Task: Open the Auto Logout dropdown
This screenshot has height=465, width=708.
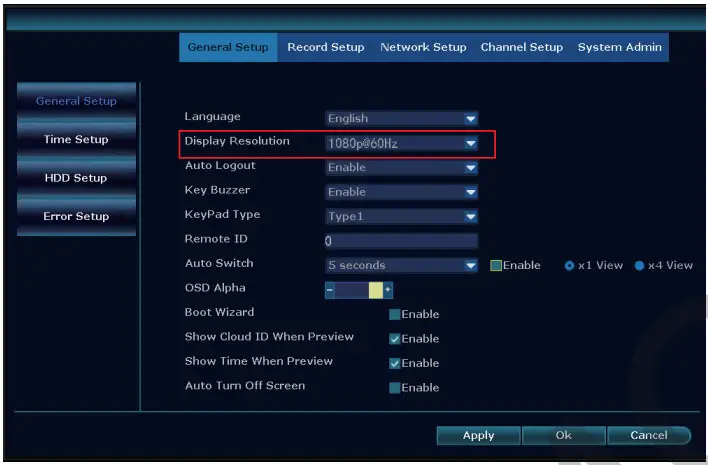Action: pyautogui.click(x=401, y=167)
